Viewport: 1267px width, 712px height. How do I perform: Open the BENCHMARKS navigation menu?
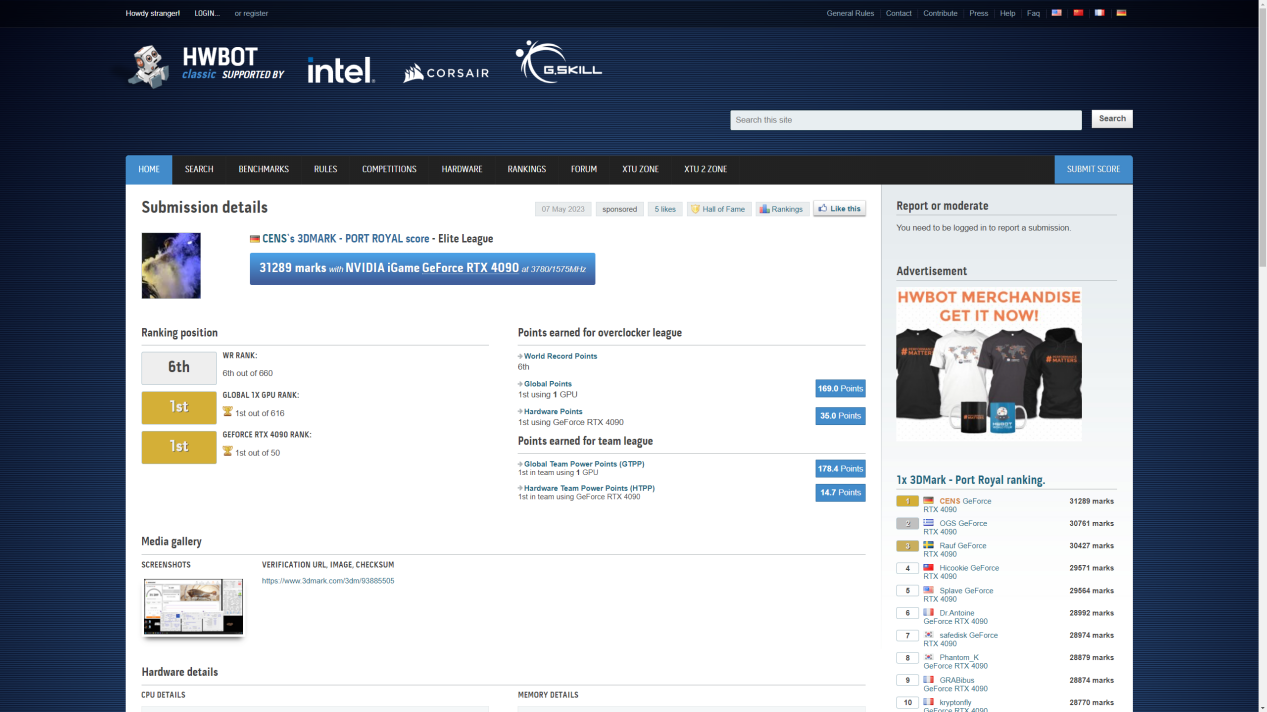pyautogui.click(x=263, y=169)
